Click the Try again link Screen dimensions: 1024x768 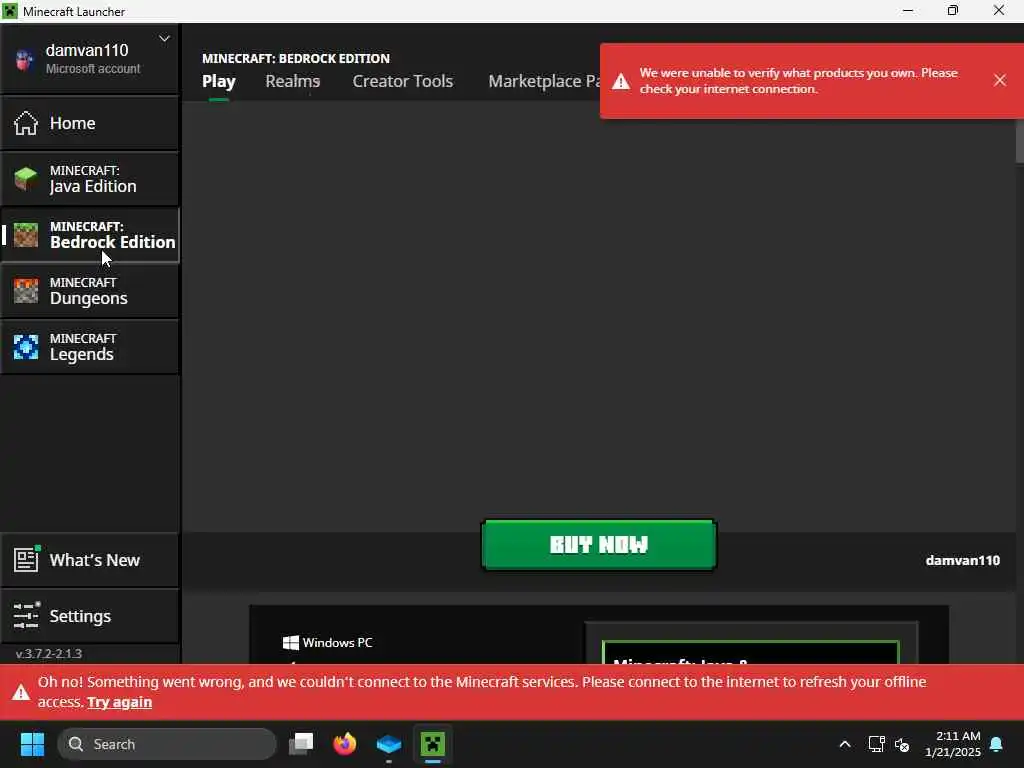[x=120, y=702]
